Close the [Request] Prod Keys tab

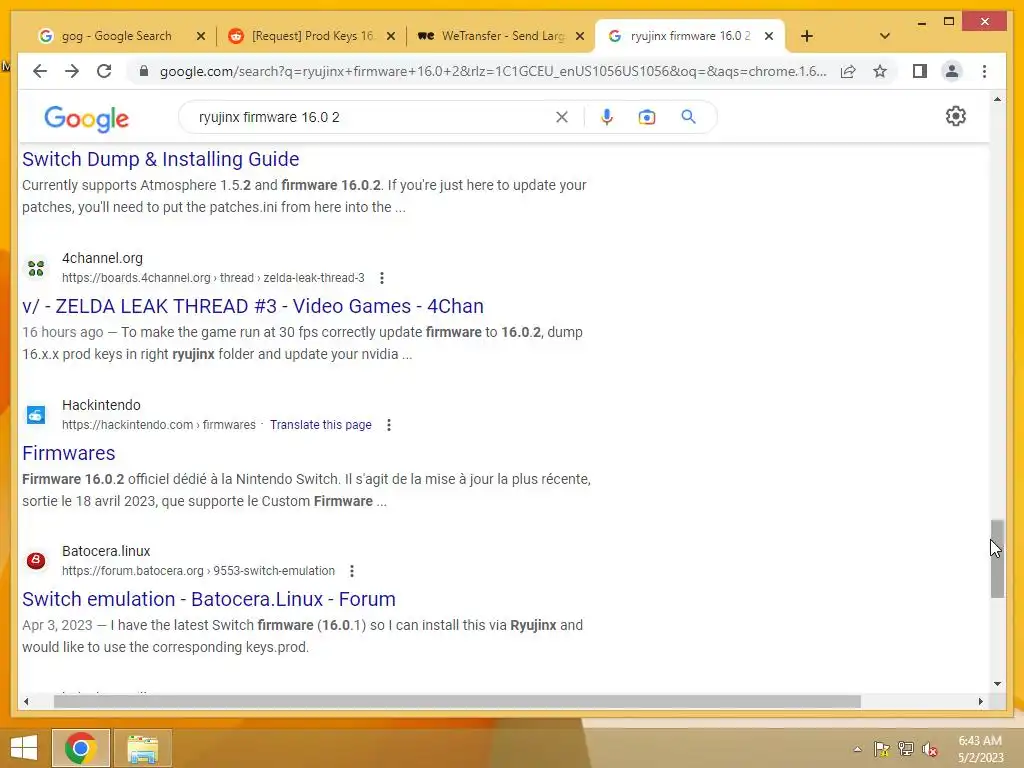[x=391, y=36]
